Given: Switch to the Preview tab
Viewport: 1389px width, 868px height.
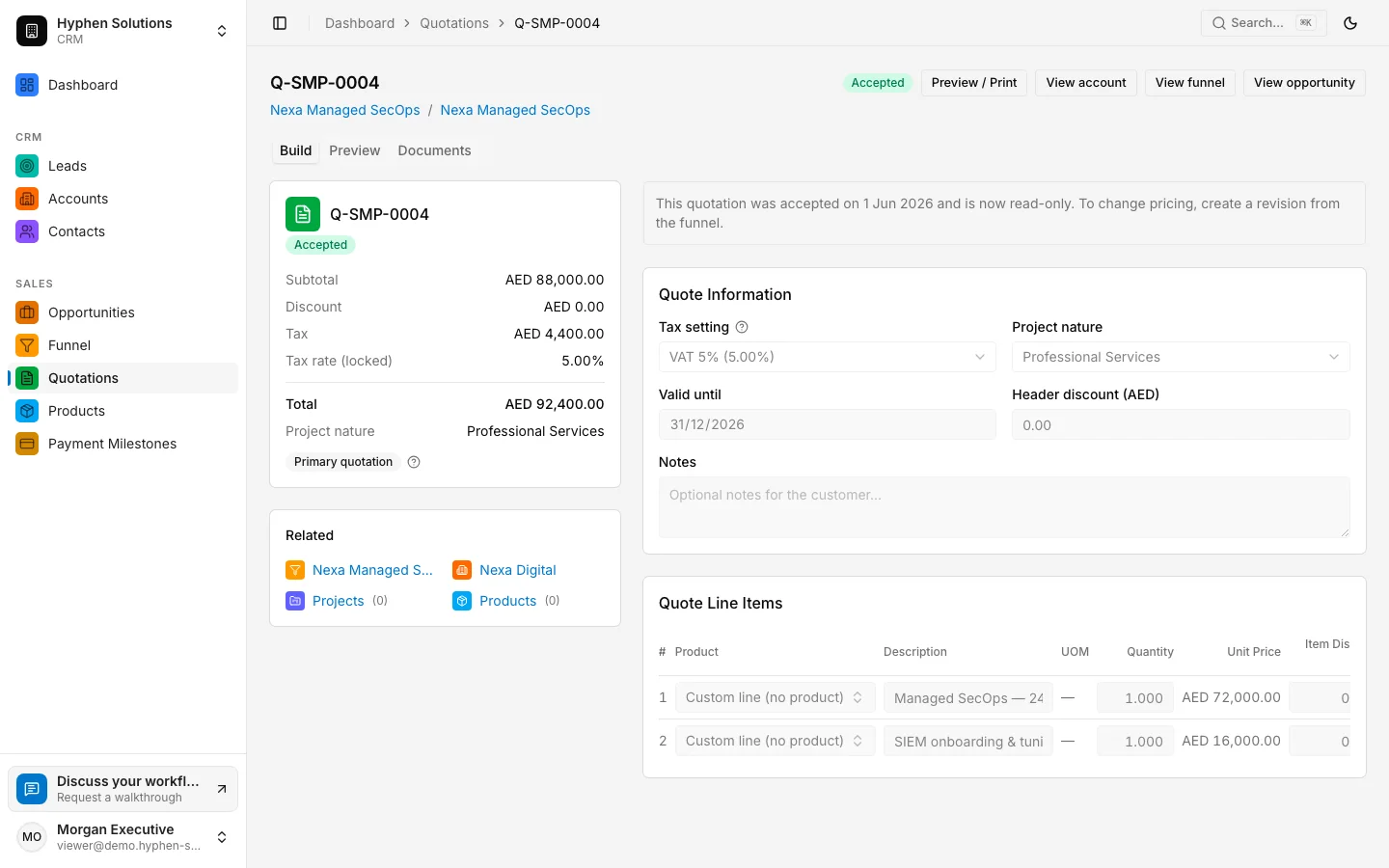Looking at the screenshot, I should point(355,150).
